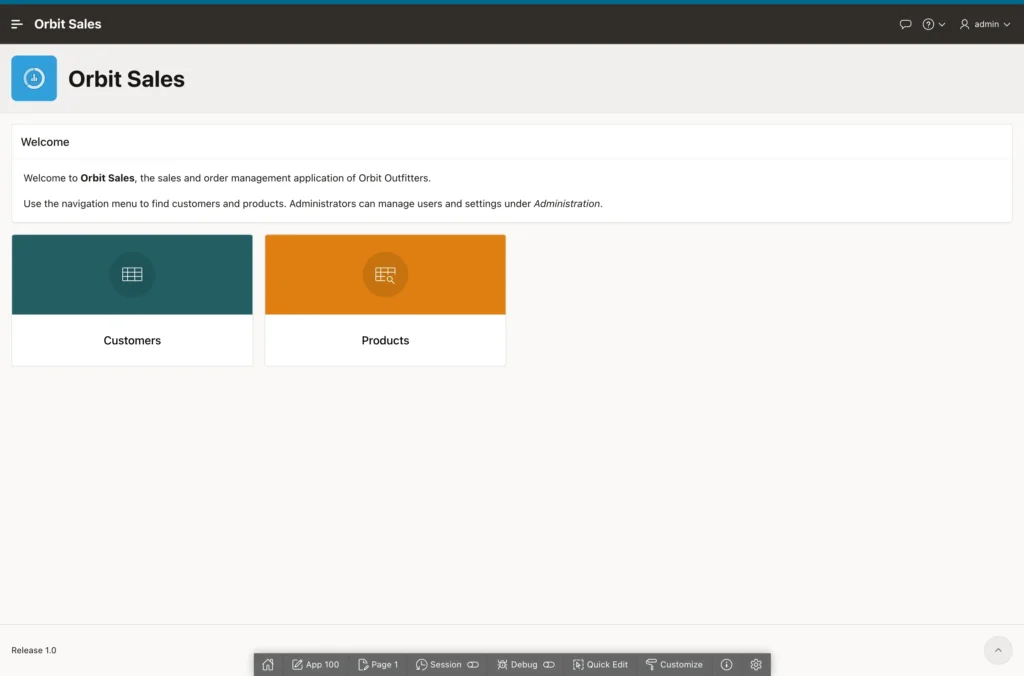Click the Products search grid icon

385,274
